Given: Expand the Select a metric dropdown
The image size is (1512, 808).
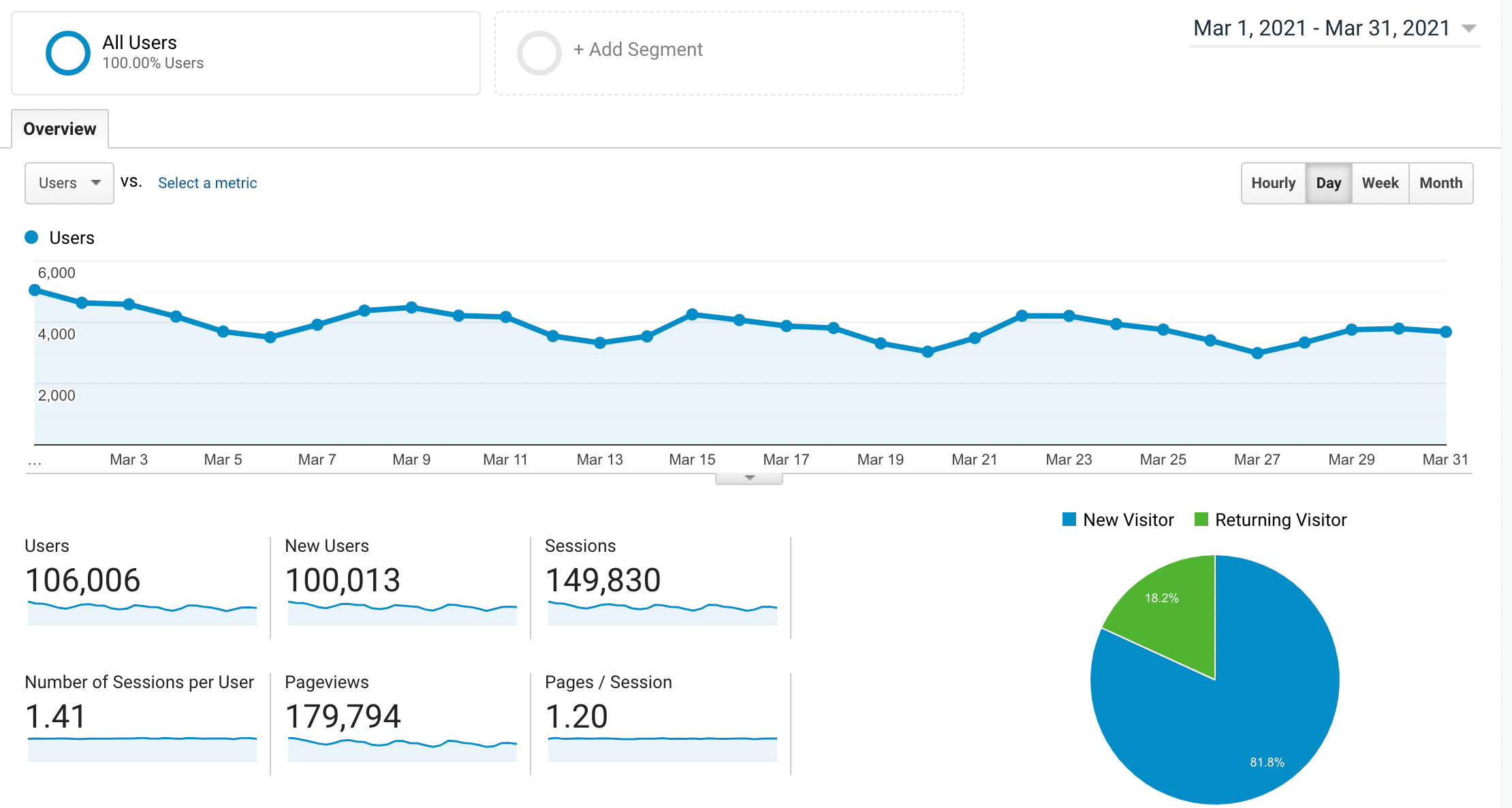Looking at the screenshot, I should click(207, 183).
